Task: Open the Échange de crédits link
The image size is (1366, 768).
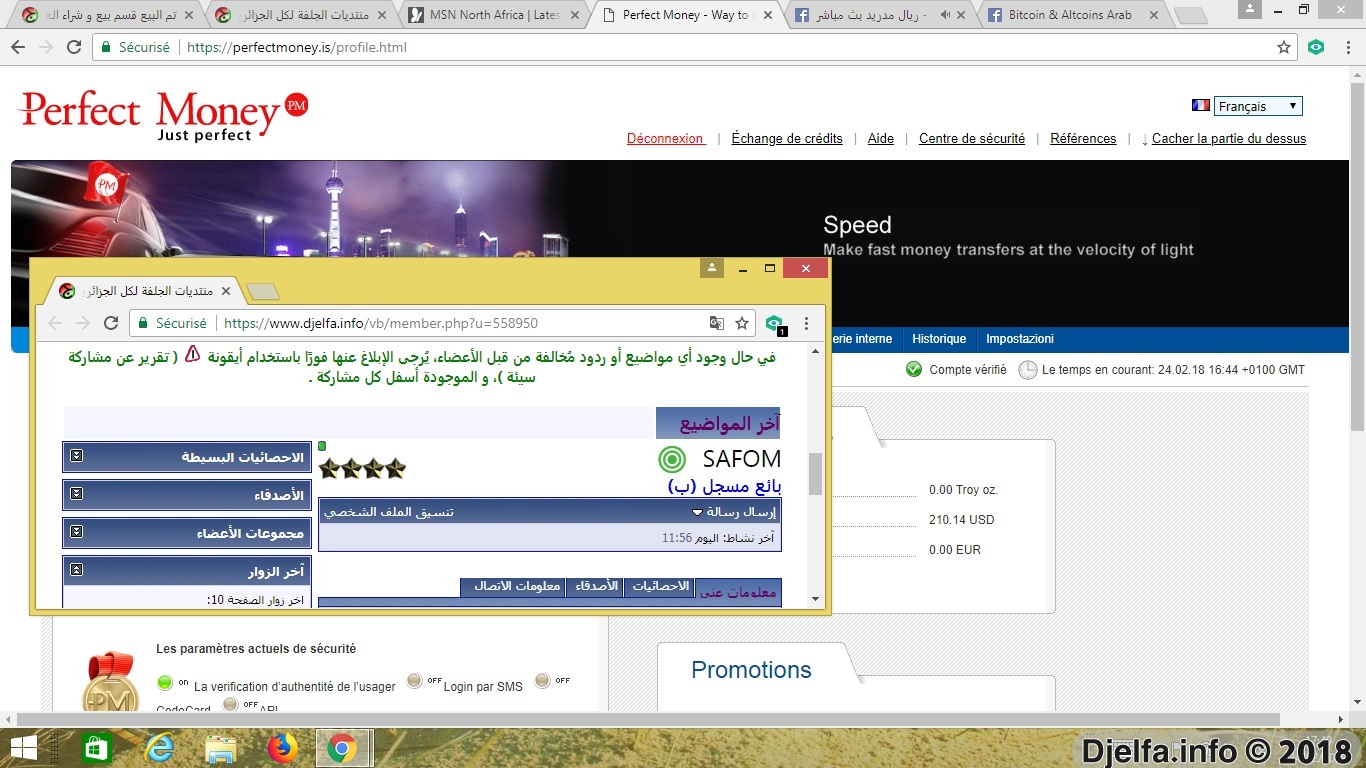Action: pyautogui.click(x=787, y=139)
